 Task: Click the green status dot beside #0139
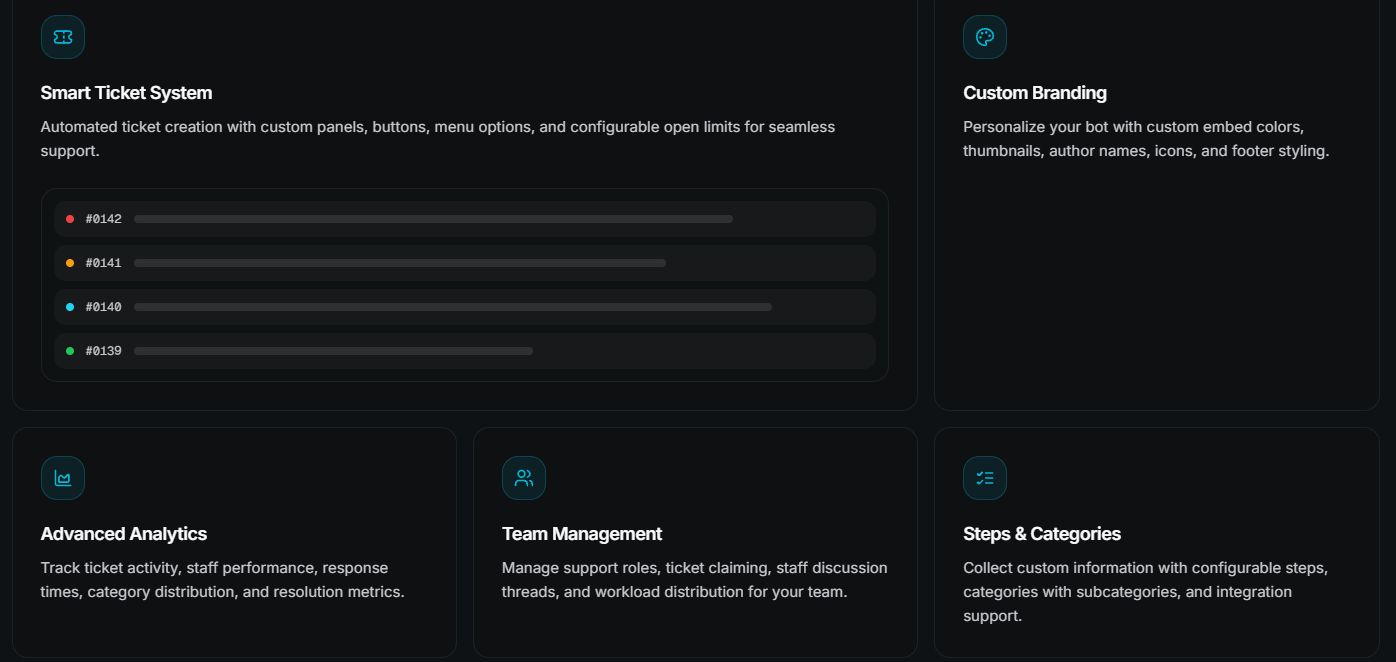[70, 351]
